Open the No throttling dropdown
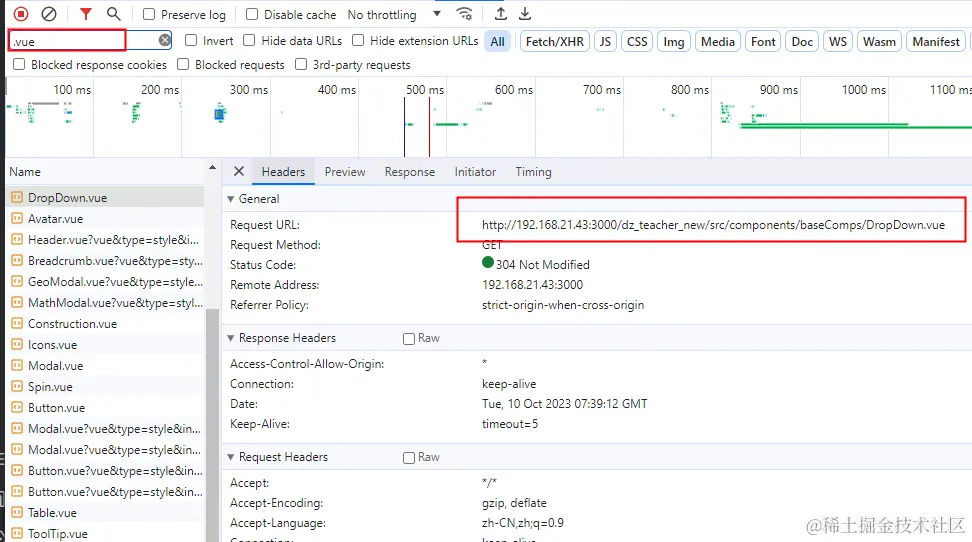This screenshot has width=972, height=542. [x=394, y=14]
